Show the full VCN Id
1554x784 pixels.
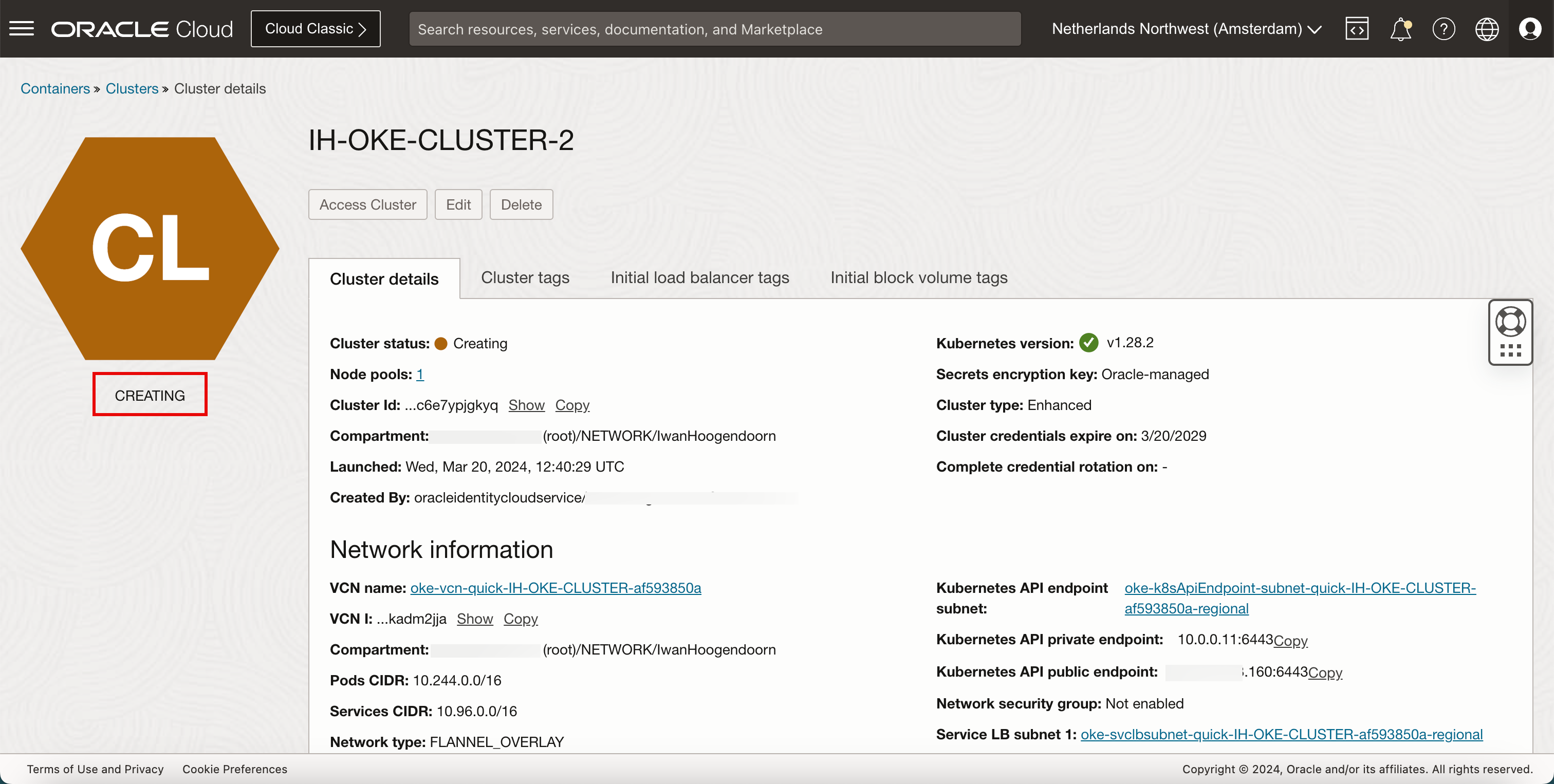475,619
